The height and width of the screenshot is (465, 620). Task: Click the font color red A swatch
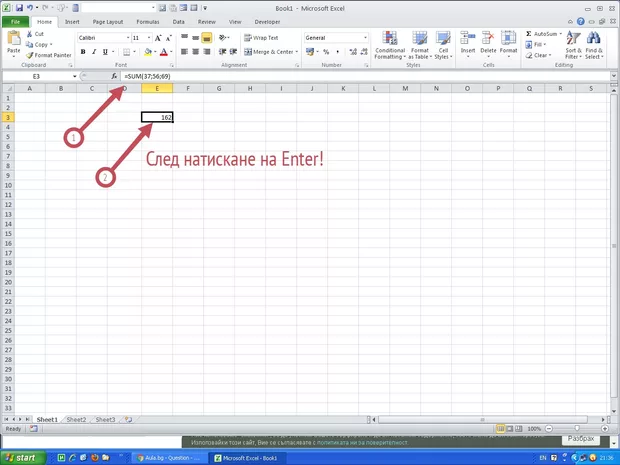[167, 51]
